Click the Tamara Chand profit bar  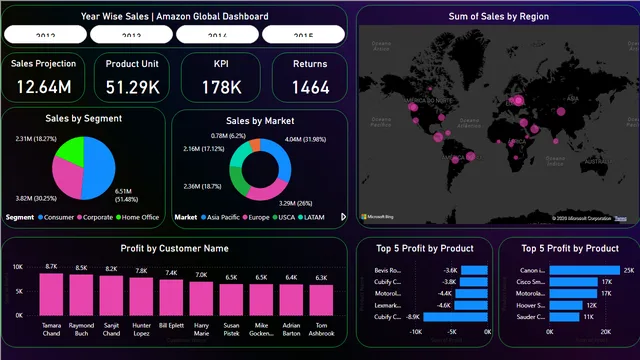point(51,294)
